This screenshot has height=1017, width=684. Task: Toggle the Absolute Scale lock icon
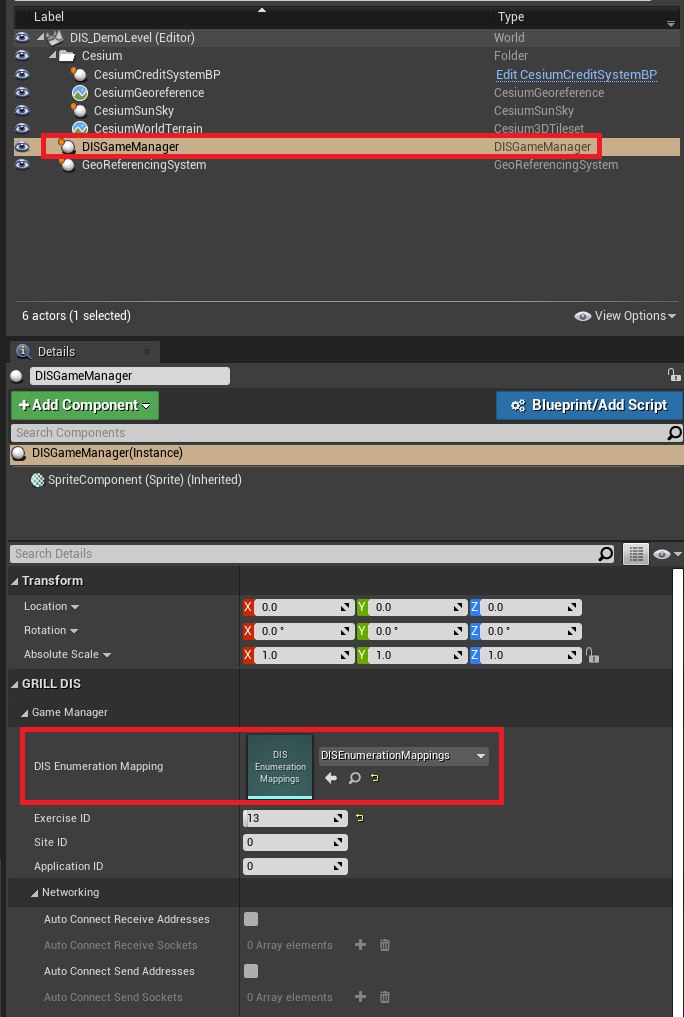point(593,655)
